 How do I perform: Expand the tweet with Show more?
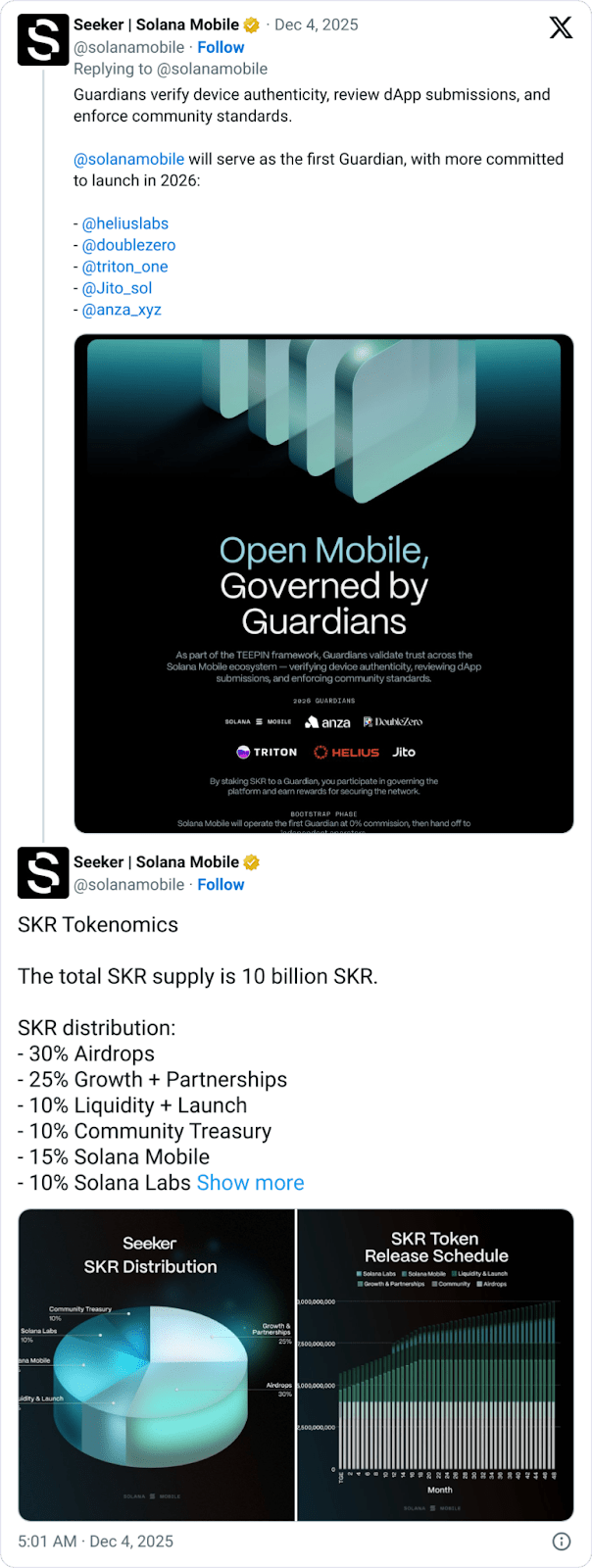250,1183
